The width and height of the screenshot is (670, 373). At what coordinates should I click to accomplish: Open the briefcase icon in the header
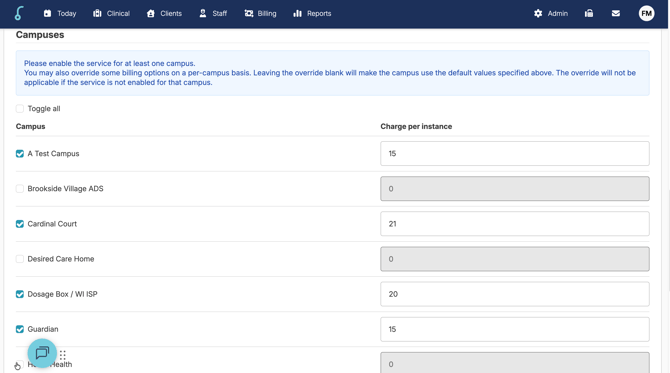[x=589, y=13]
